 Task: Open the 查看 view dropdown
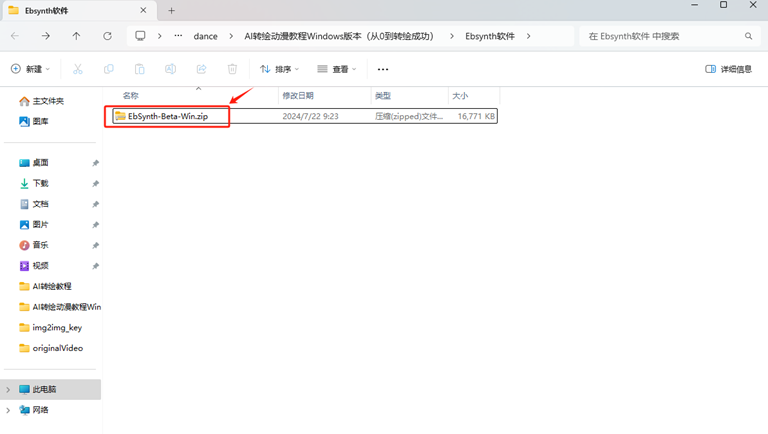337,69
